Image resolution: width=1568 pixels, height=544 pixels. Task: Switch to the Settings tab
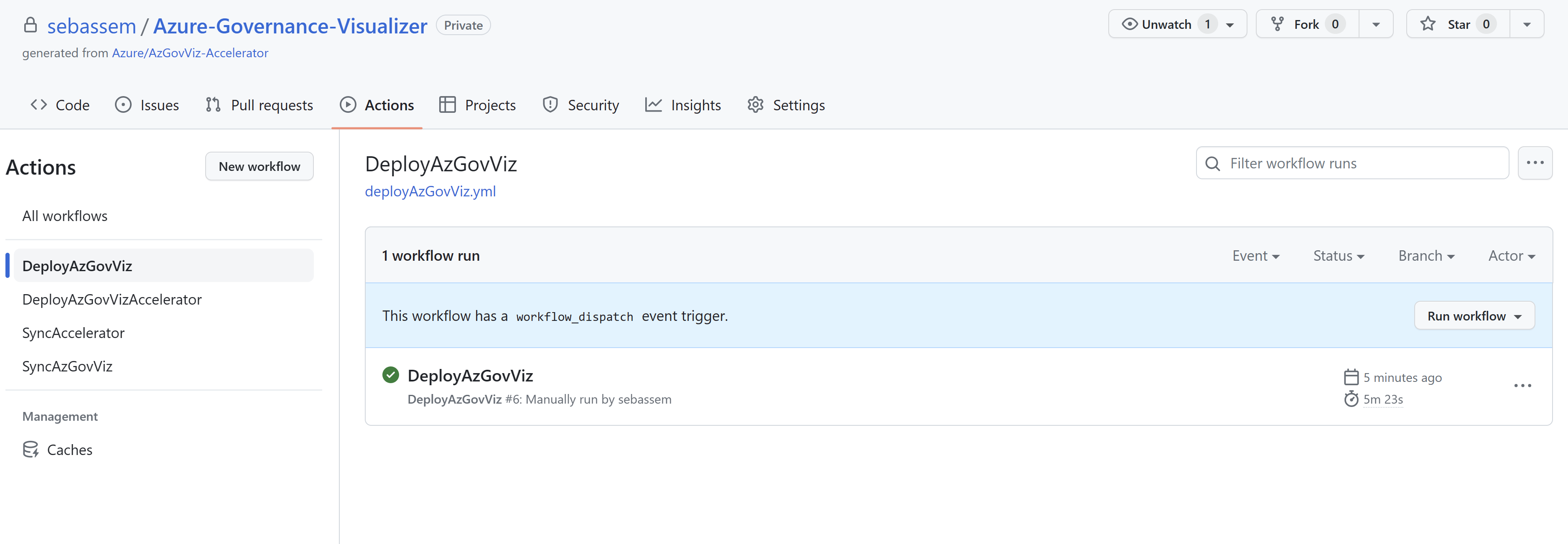(787, 104)
